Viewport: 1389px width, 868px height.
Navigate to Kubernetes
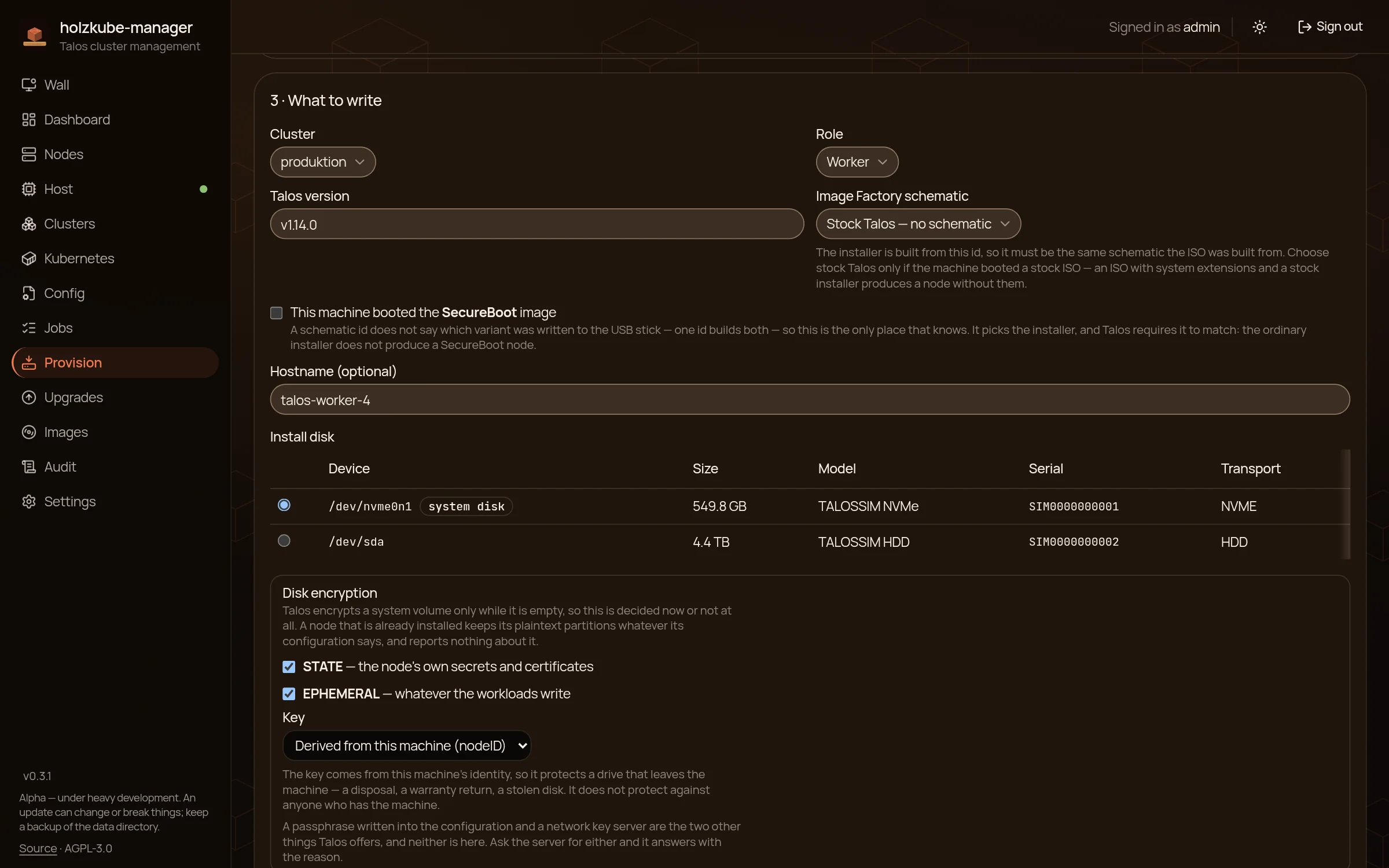point(115,259)
